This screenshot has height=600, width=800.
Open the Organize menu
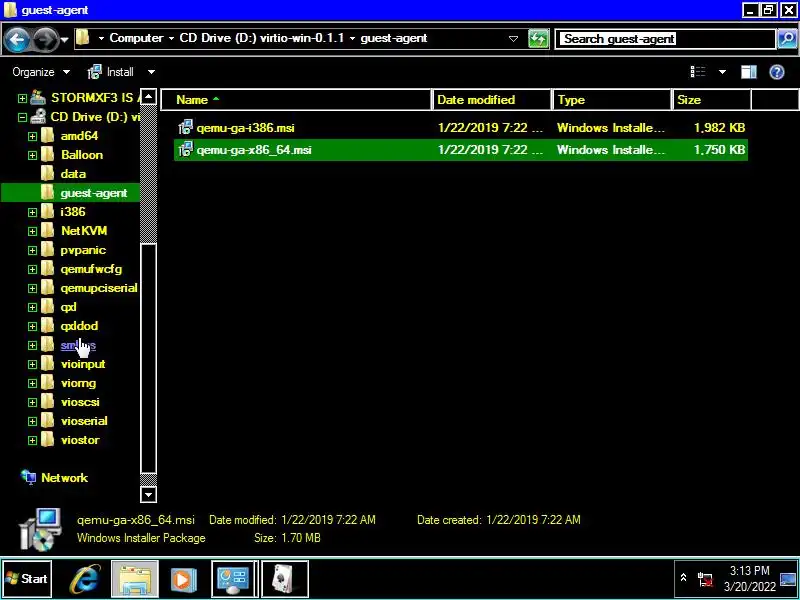click(41, 72)
